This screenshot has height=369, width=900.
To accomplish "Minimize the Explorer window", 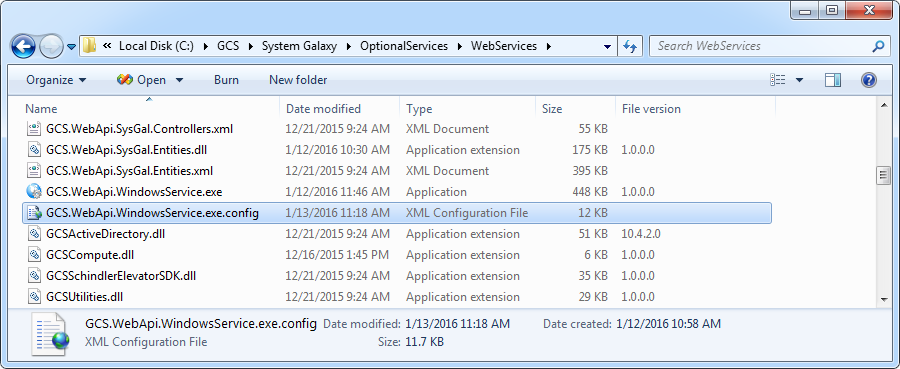I will point(805,11).
